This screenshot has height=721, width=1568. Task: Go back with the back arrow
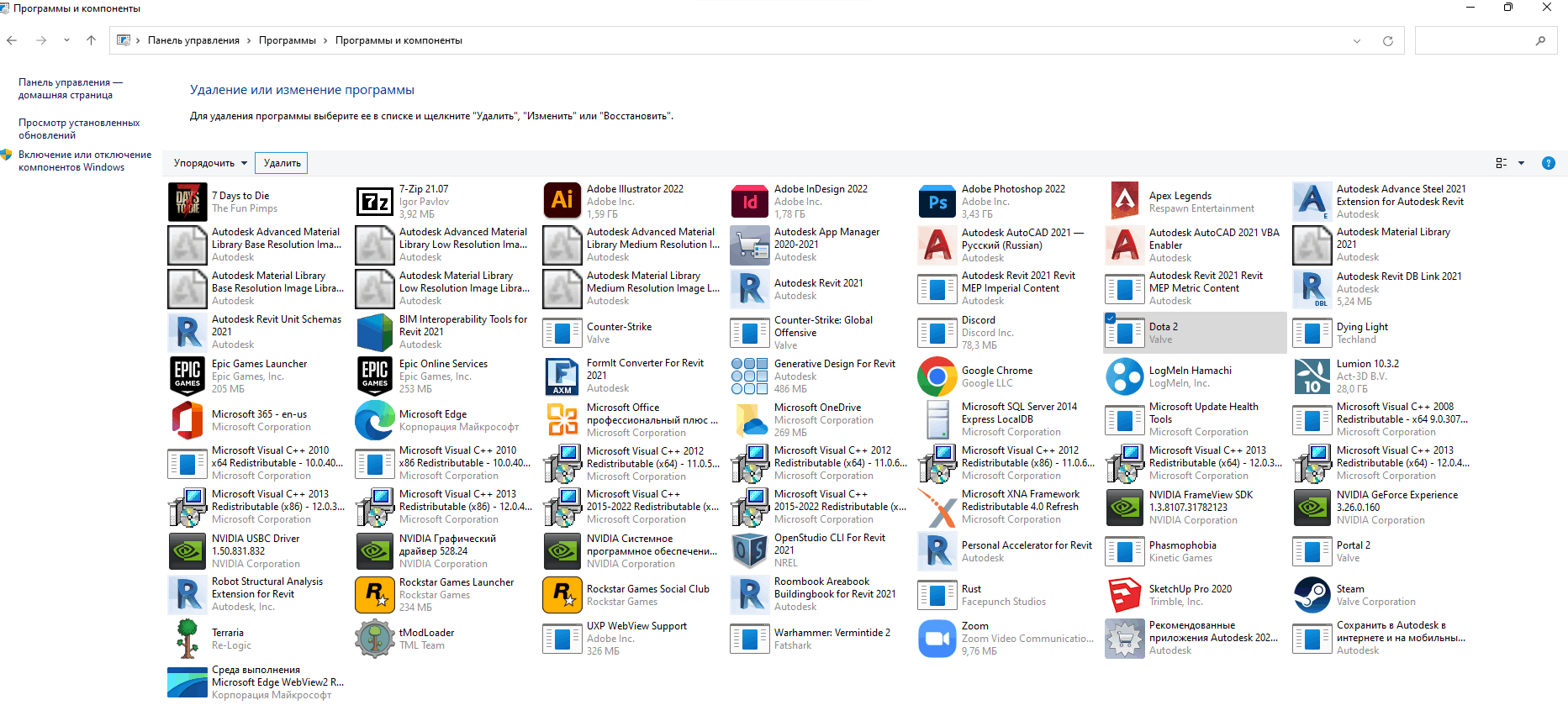point(12,40)
